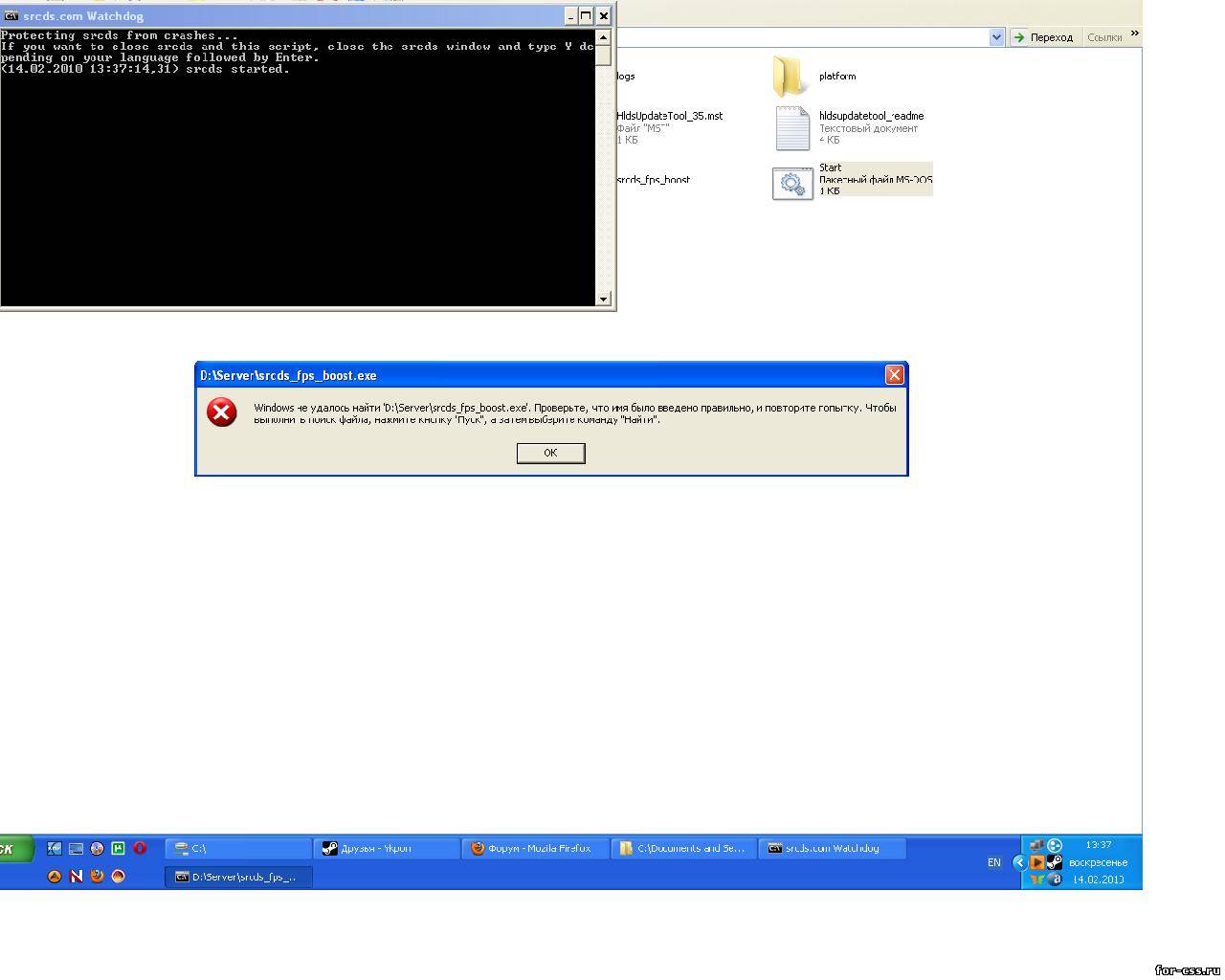Switch to C:\Documents and Se... taskbar button
Screen dimensions: 1225x980
coord(684,848)
